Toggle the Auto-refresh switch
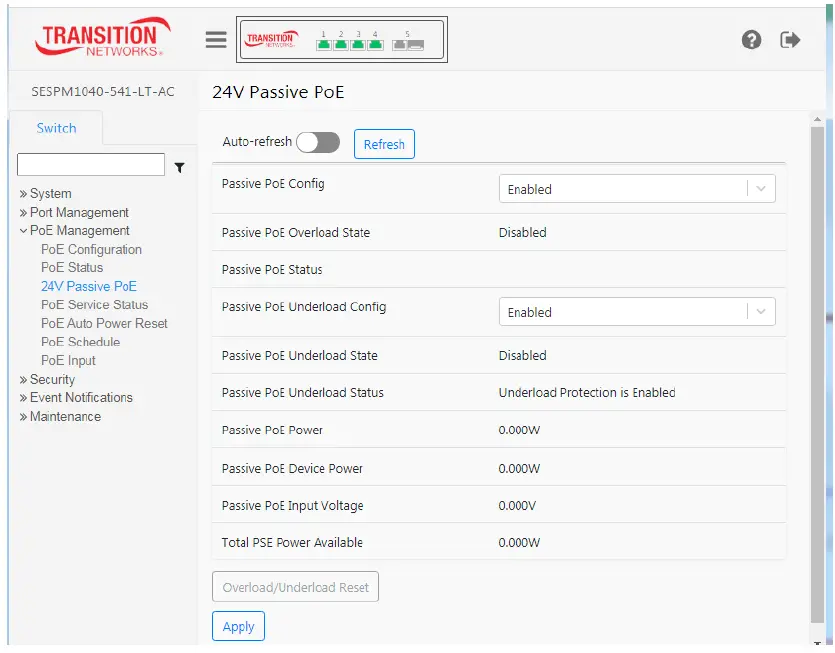835x653 pixels. point(318,143)
